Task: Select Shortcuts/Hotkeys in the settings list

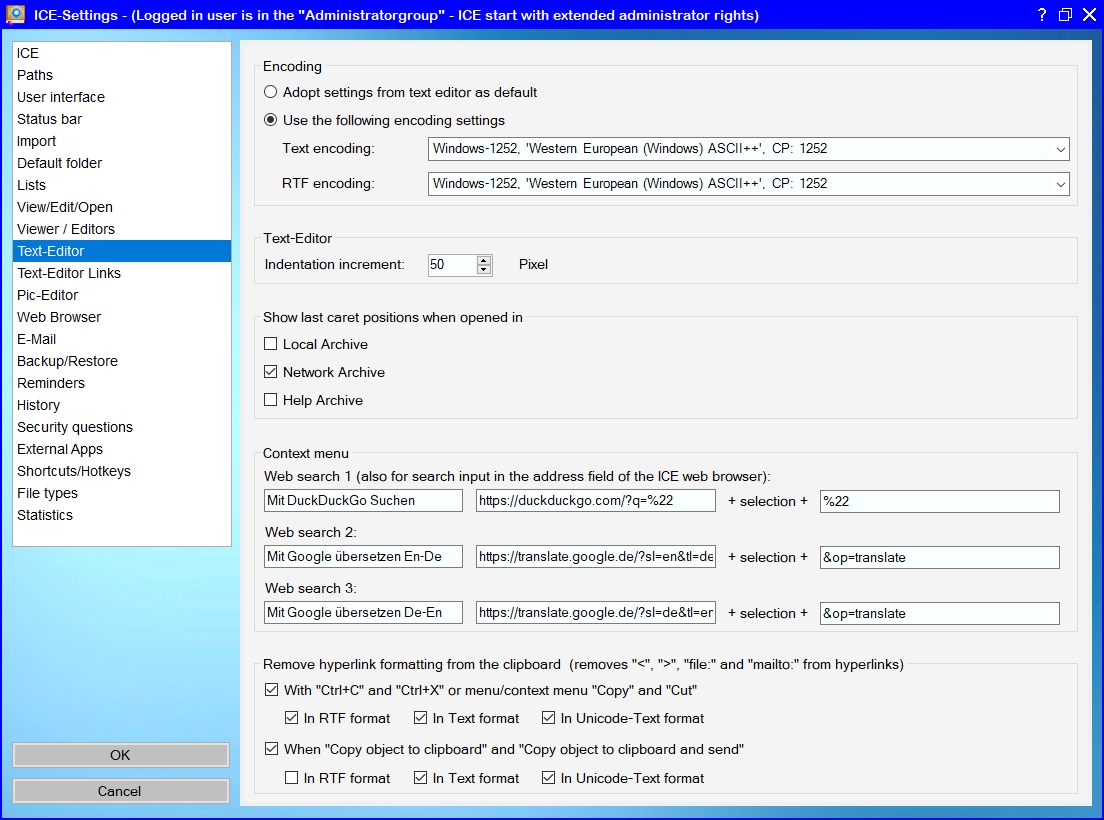Action: pyautogui.click(x=74, y=471)
